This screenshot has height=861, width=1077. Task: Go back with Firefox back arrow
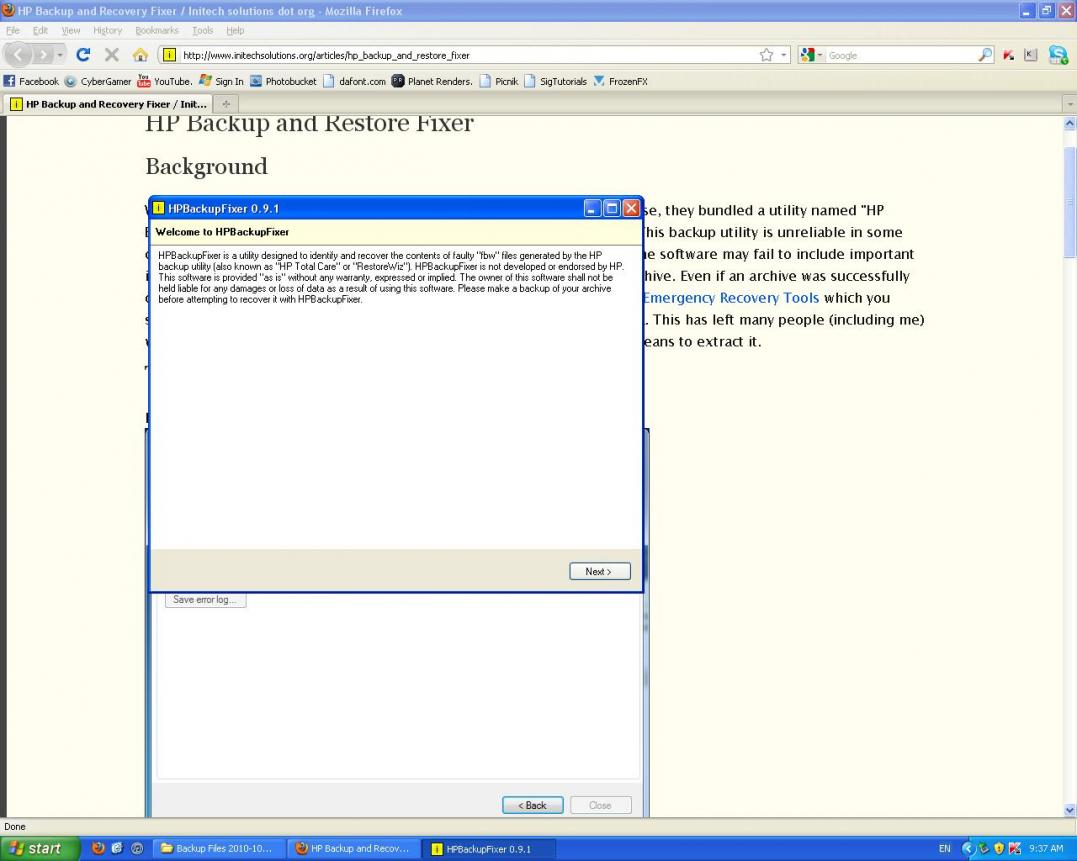pos(19,55)
